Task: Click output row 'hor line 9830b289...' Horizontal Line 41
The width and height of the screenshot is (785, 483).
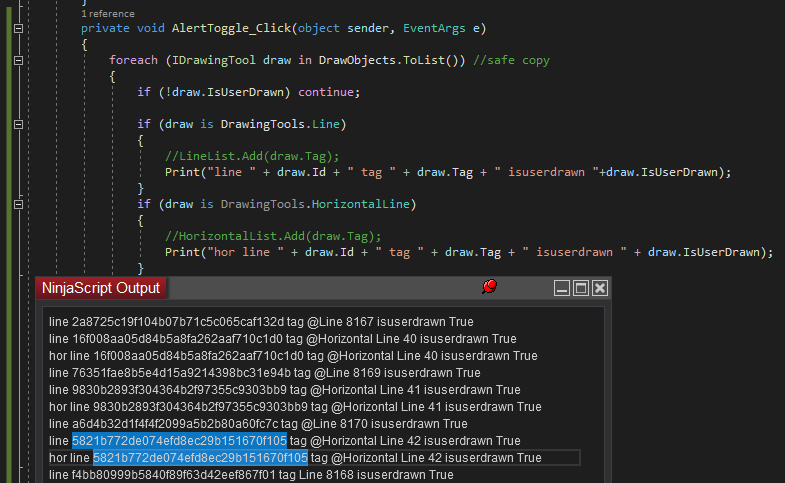Action: [x=295, y=407]
